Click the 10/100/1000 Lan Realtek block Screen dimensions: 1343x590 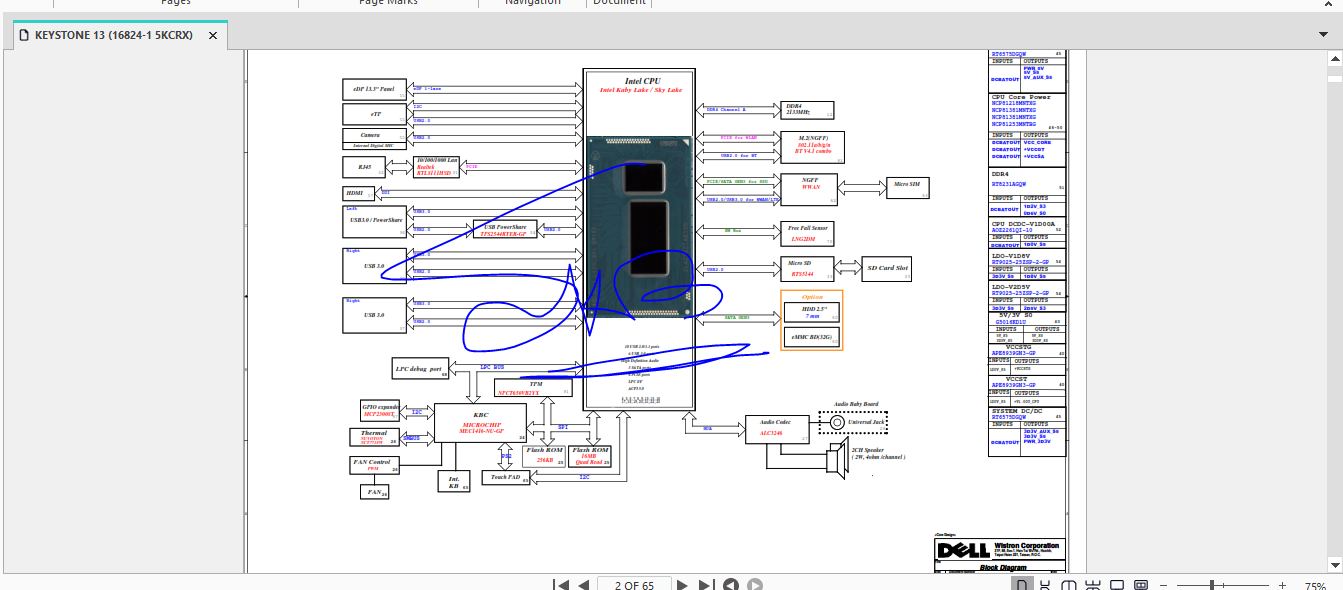(x=437, y=166)
